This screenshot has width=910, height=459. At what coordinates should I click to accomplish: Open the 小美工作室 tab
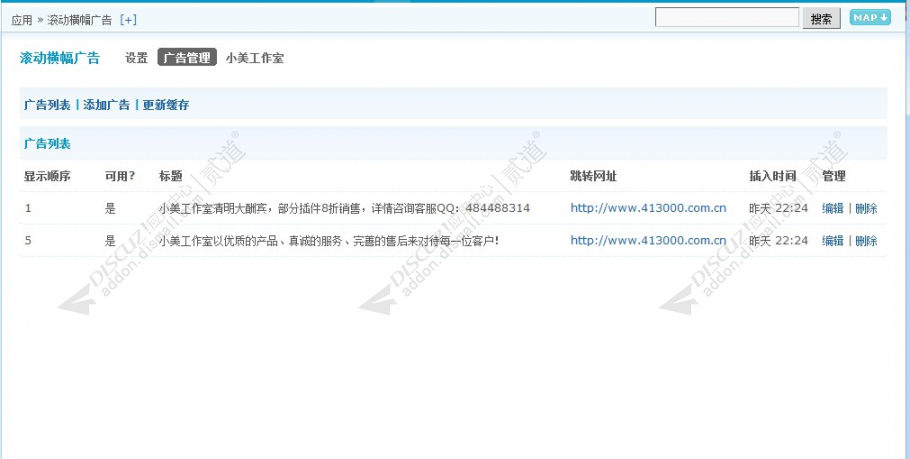[x=255, y=58]
